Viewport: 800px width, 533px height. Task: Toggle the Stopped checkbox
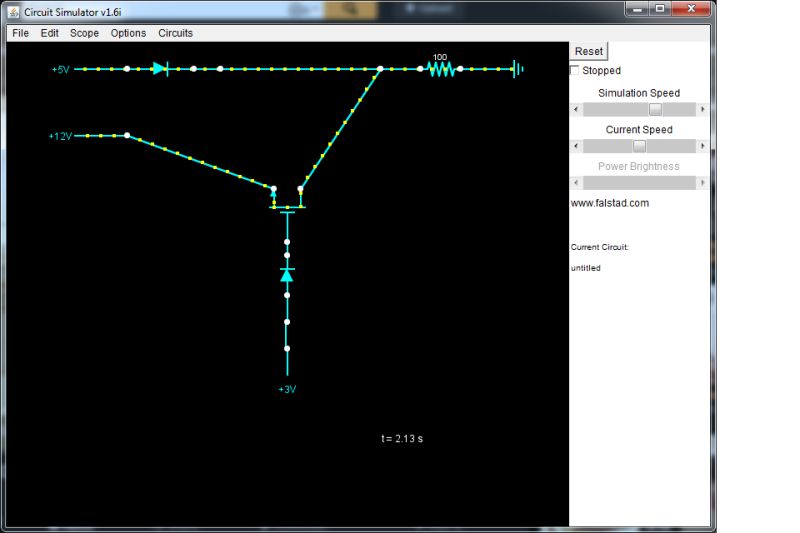(x=575, y=70)
